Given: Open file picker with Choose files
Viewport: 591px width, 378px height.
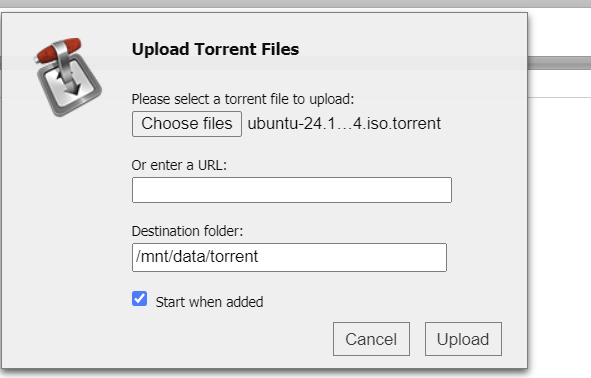Looking at the screenshot, I should pyautogui.click(x=187, y=124).
